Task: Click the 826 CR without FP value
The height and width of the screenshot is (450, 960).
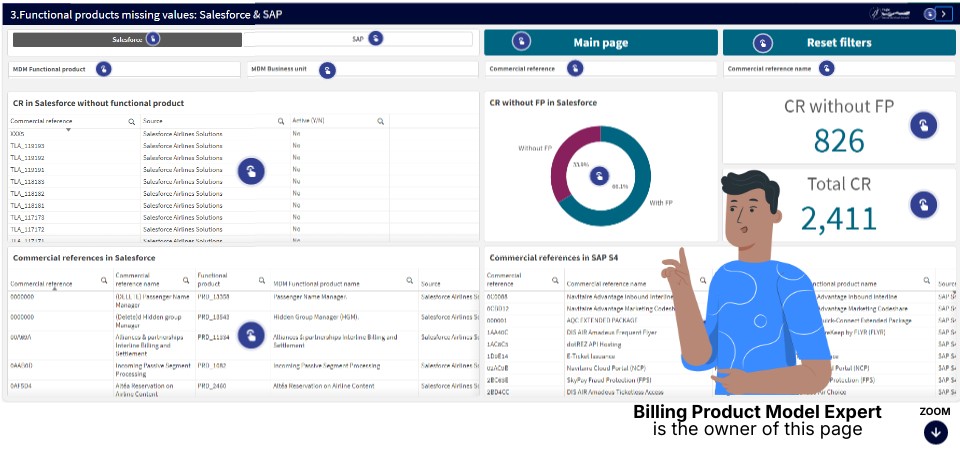Action: coord(839,140)
